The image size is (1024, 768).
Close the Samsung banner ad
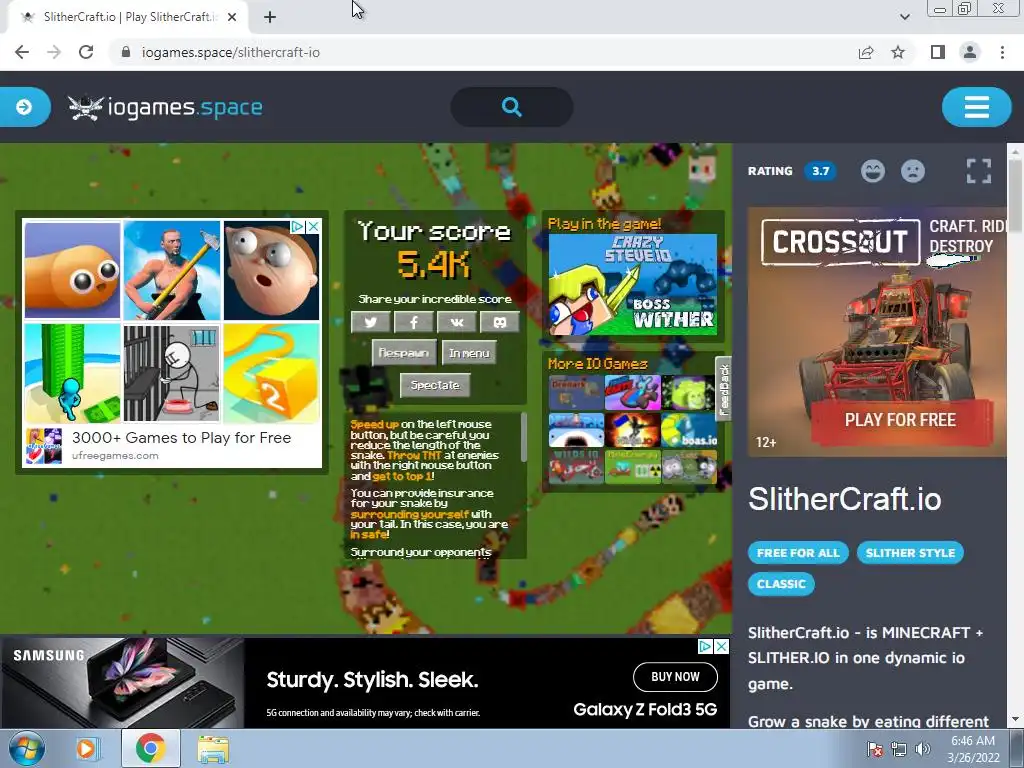click(x=722, y=646)
